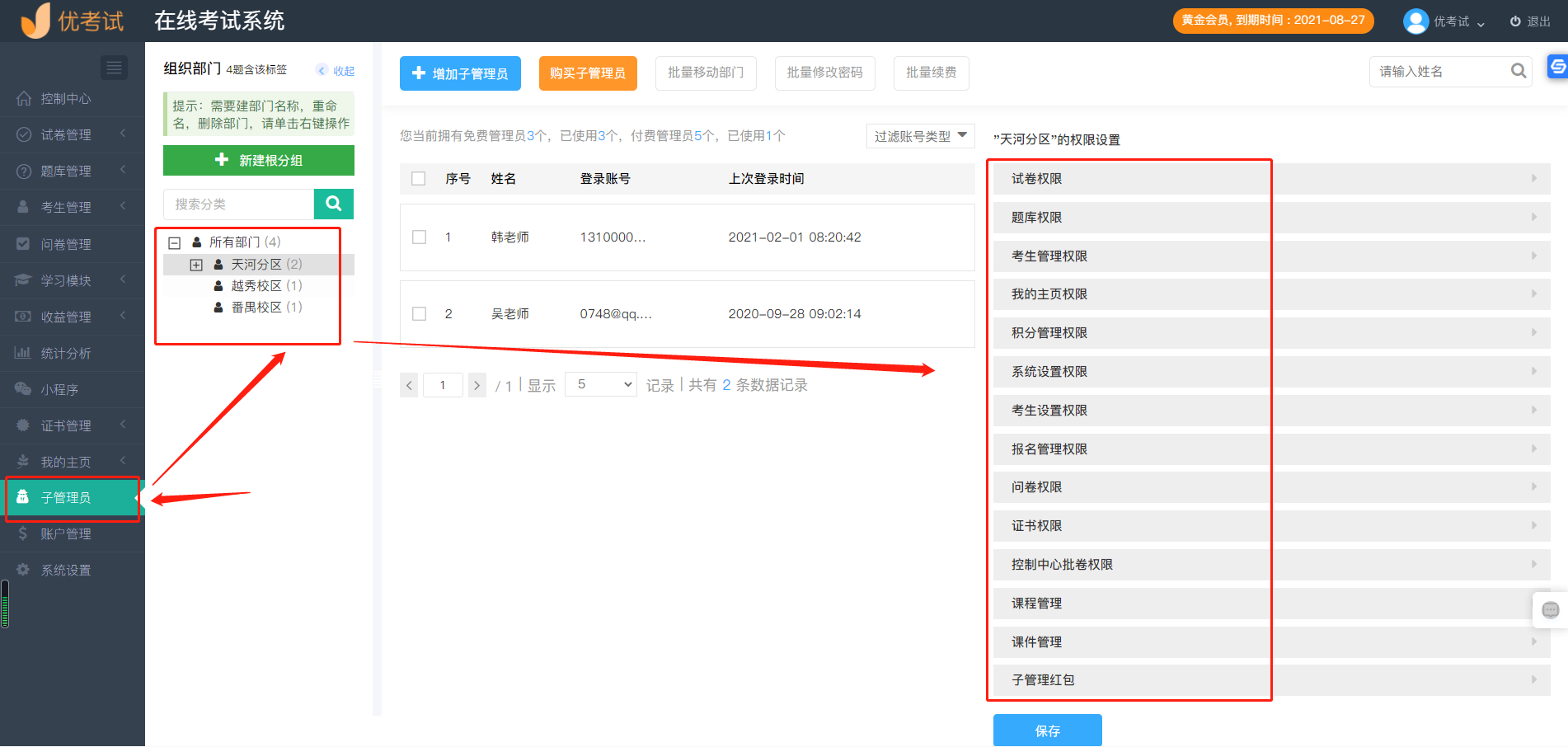Expand 试卷权限 section

click(x=1272, y=179)
